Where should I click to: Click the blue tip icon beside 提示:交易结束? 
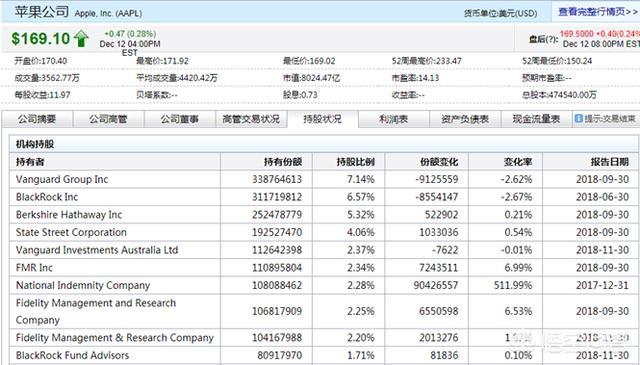coord(578,119)
